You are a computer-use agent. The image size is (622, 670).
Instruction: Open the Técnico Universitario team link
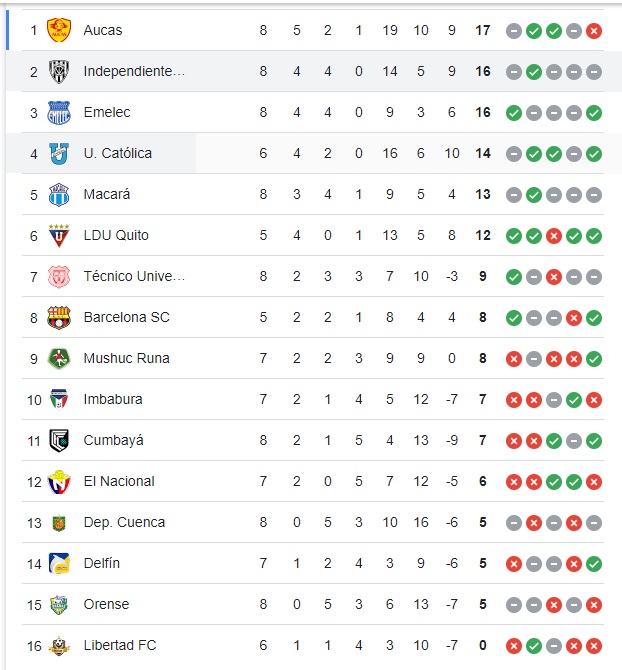(134, 276)
